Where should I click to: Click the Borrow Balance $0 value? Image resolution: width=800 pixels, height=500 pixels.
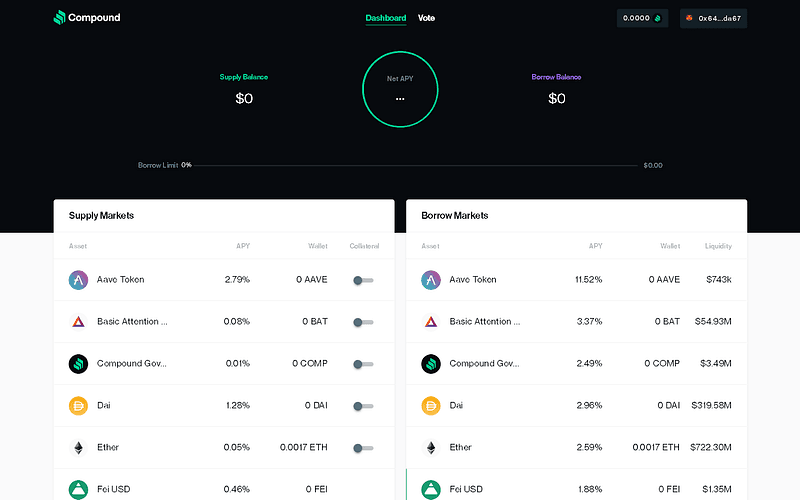point(557,98)
